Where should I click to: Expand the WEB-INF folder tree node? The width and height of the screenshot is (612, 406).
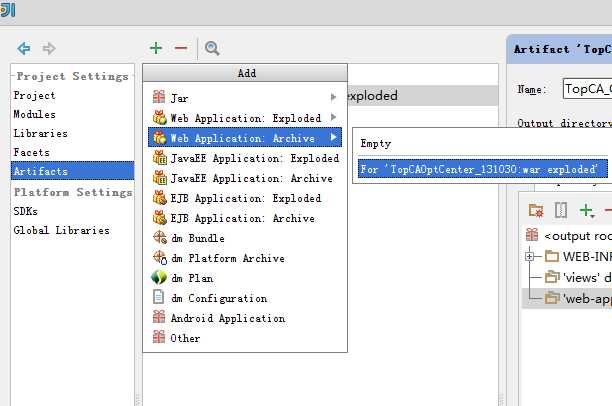point(530,256)
